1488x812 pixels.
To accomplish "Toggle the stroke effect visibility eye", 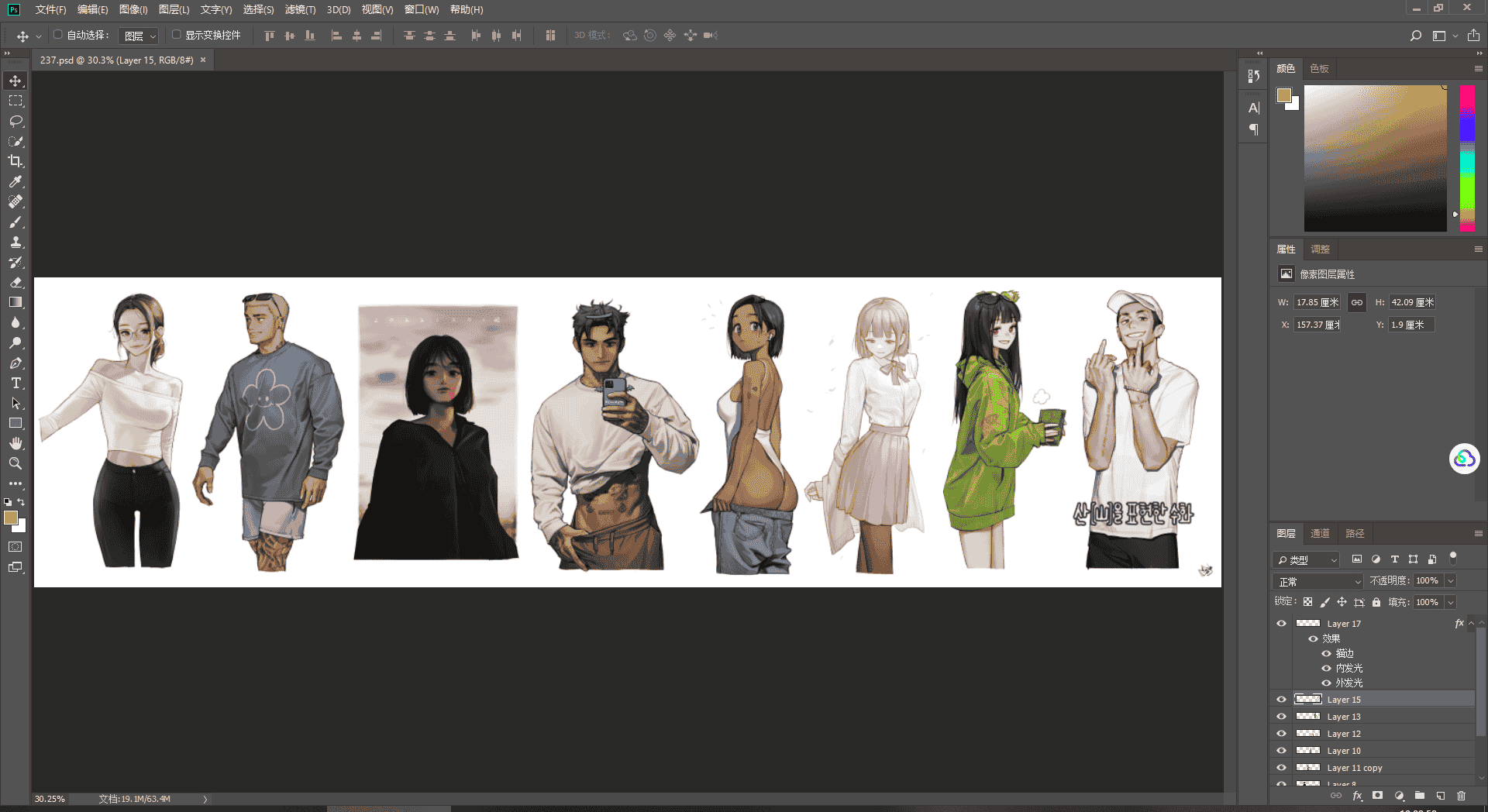I will point(1326,654).
